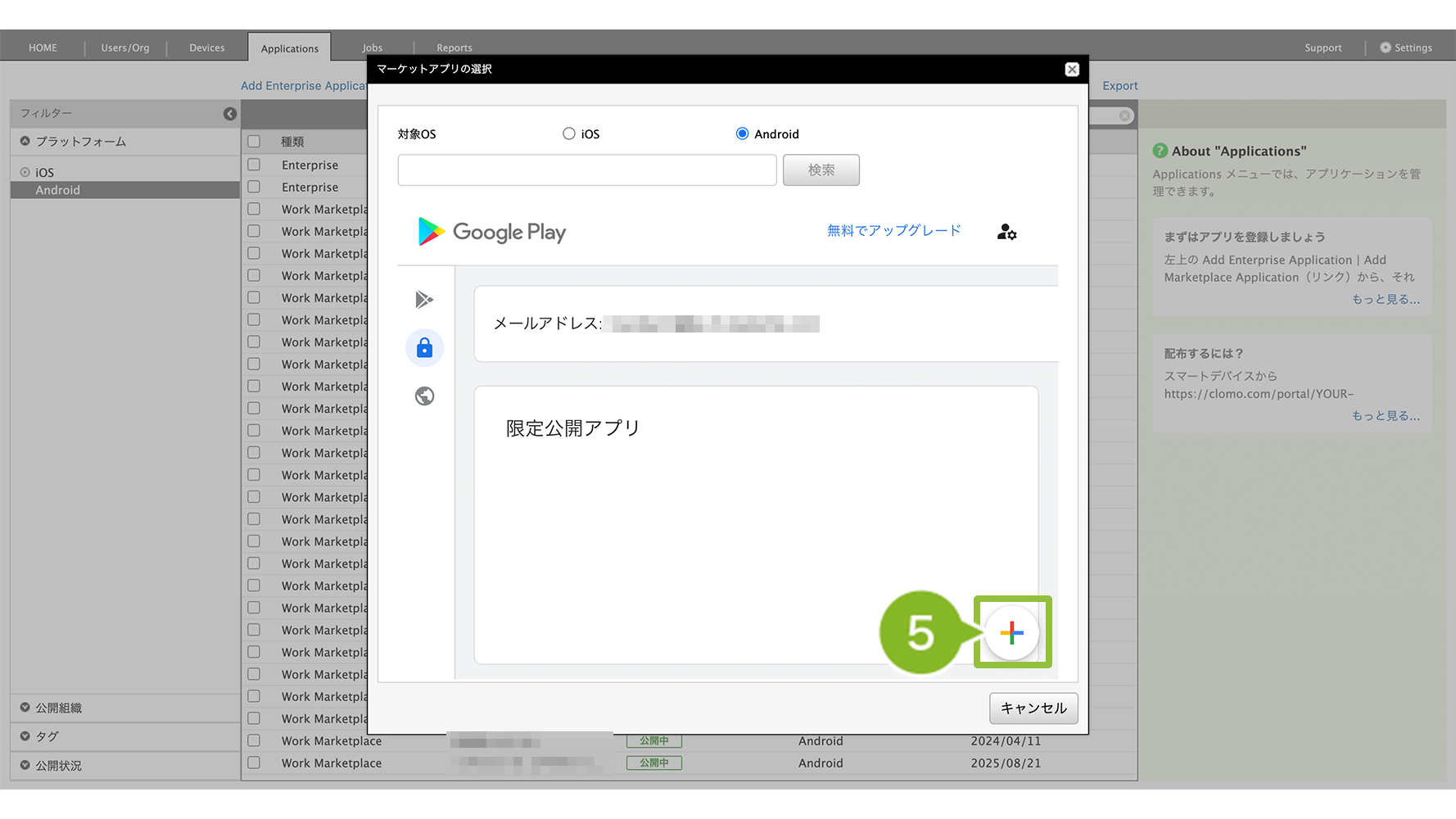This screenshot has height=819, width=1456.
Task: Click the app search text field
Action: click(586, 170)
